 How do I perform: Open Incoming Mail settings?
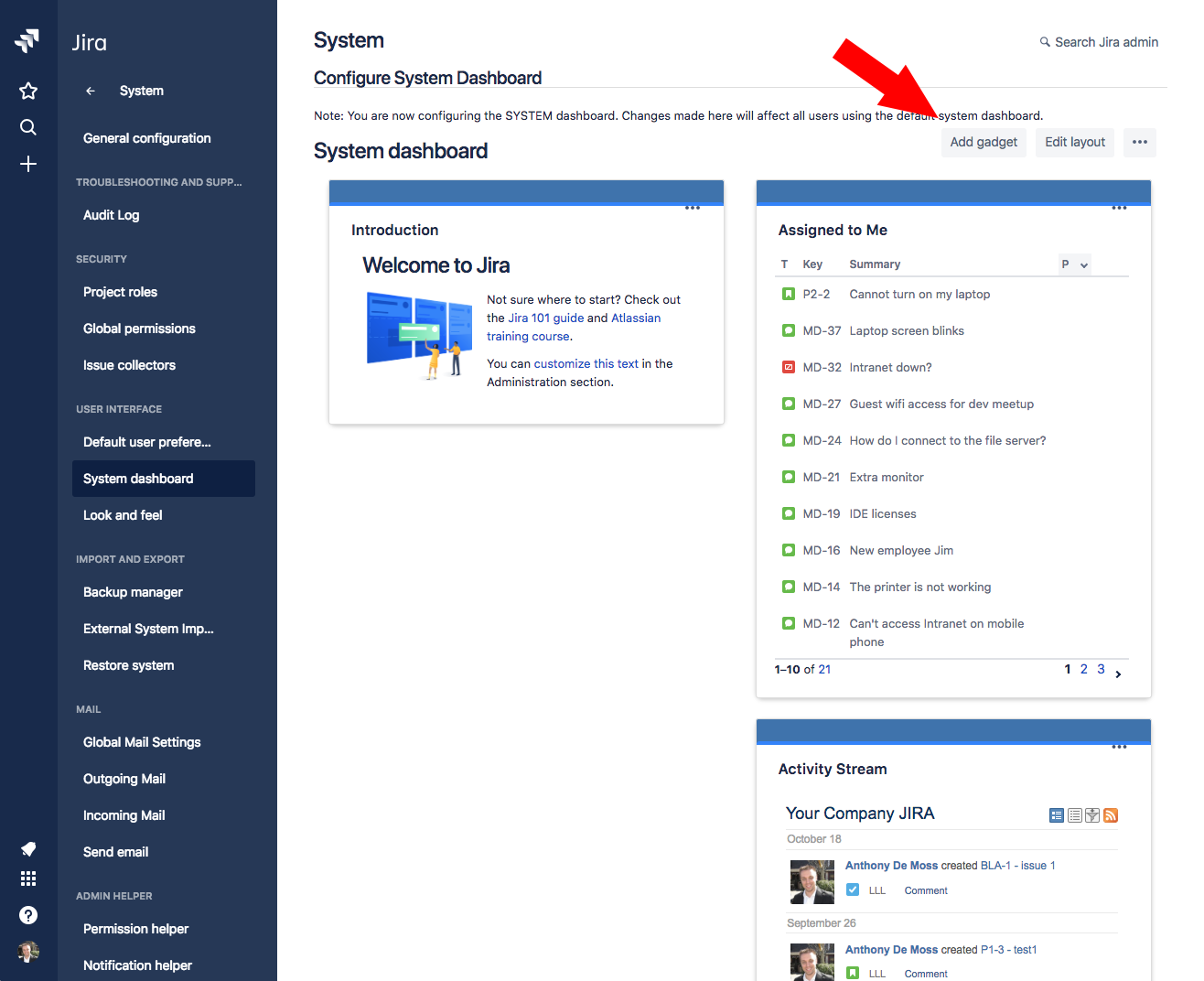(124, 815)
